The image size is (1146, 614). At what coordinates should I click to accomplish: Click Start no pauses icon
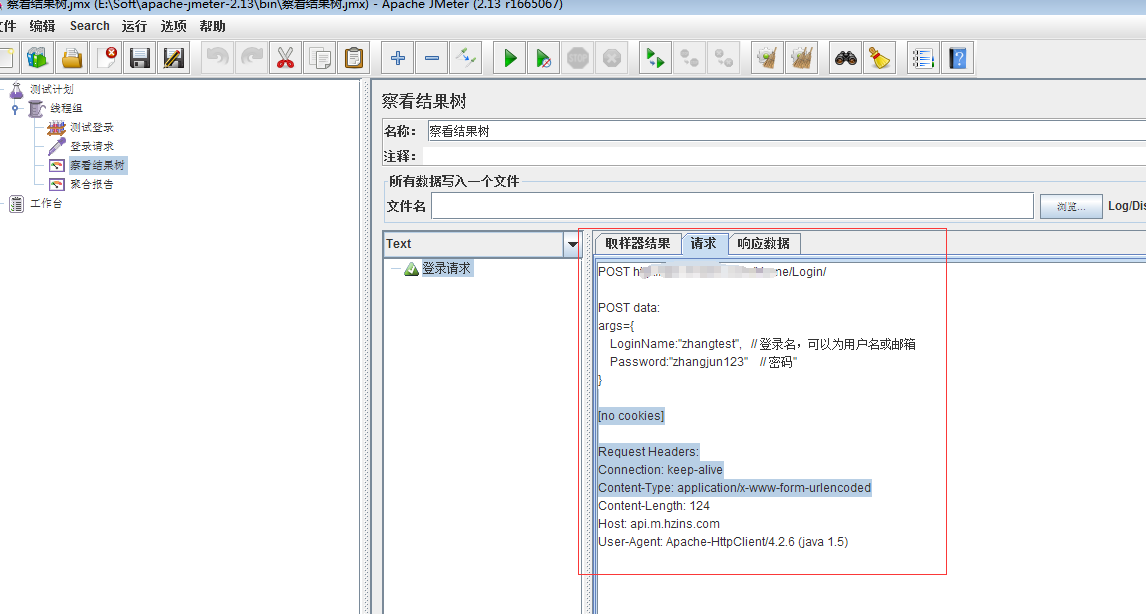(x=543, y=58)
